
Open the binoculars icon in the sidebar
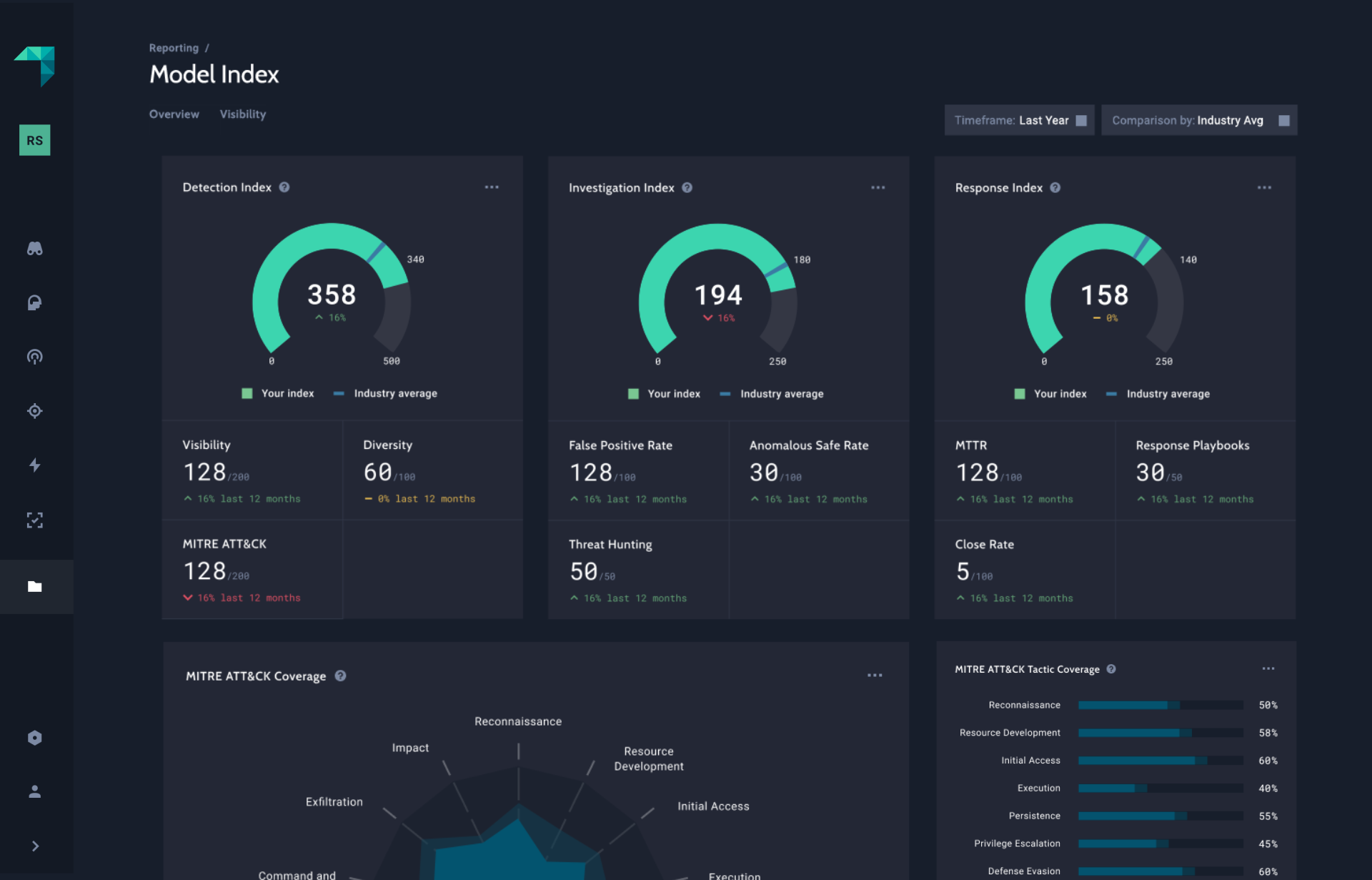[34, 249]
